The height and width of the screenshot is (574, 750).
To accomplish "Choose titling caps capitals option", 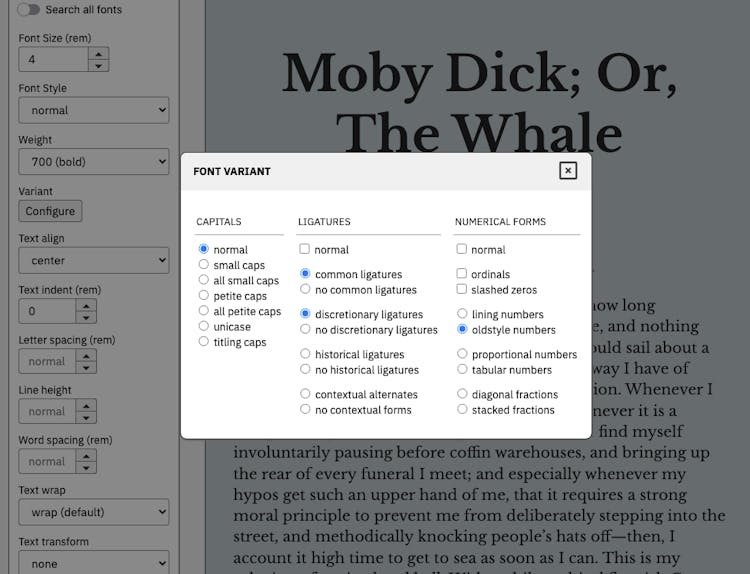I will pyautogui.click(x=204, y=342).
